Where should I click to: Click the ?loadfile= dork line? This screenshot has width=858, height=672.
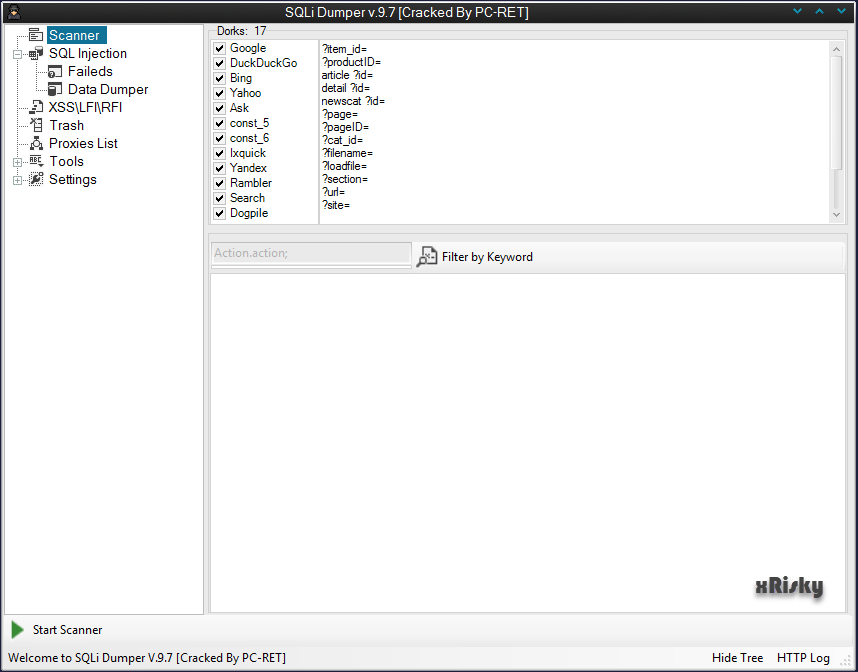click(x=345, y=166)
